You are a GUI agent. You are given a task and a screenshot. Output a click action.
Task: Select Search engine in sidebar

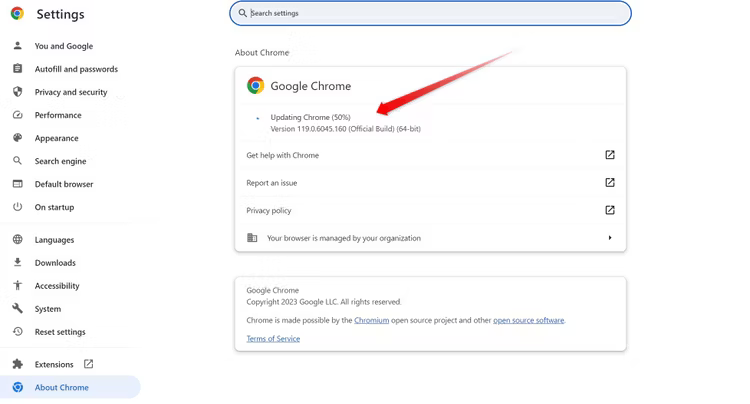coord(60,161)
